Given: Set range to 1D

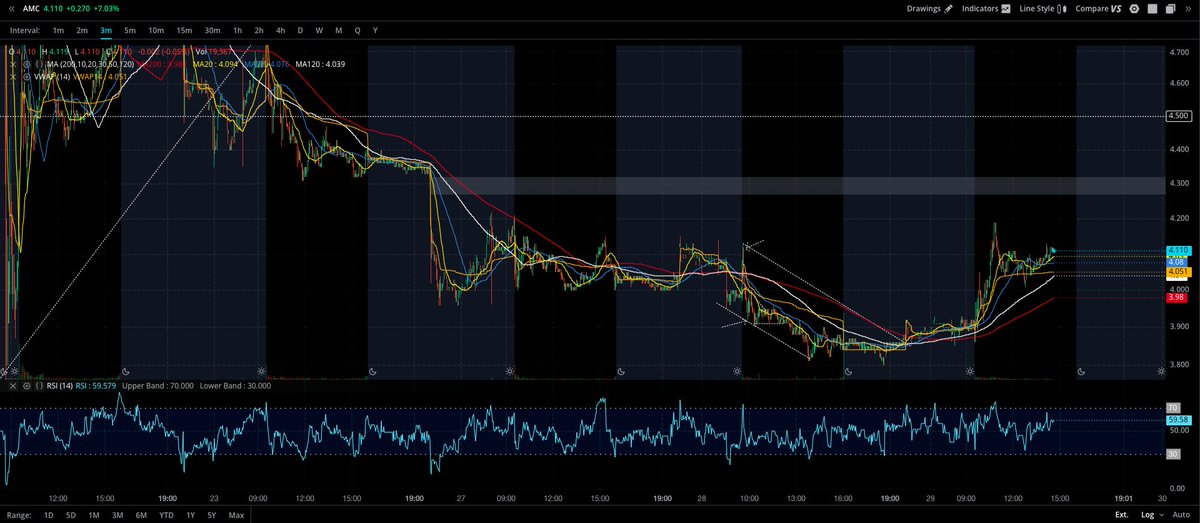Looking at the screenshot, I should point(49,515).
